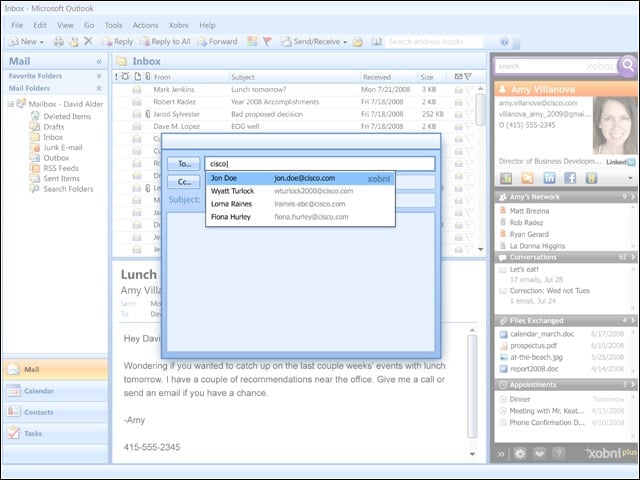Collapse the Mail Folders section
Screen dimensions: 640x480
coord(99,88)
